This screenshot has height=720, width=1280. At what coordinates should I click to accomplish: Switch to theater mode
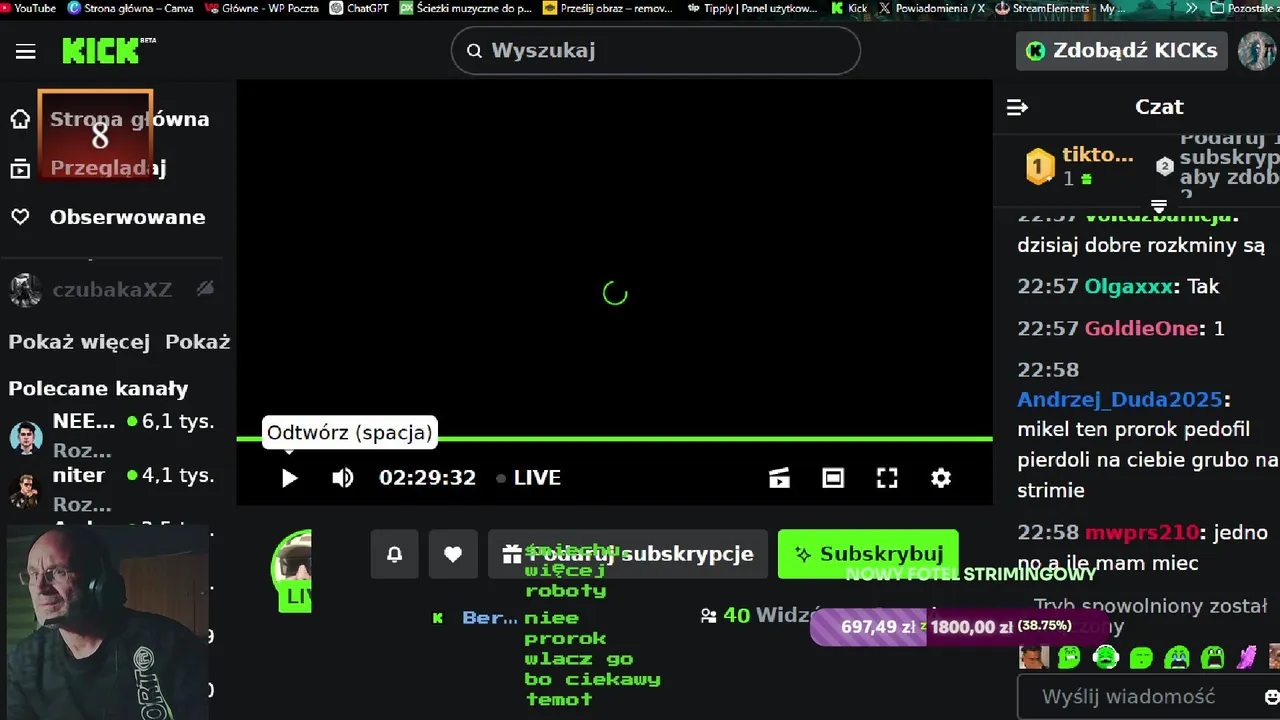(x=833, y=478)
